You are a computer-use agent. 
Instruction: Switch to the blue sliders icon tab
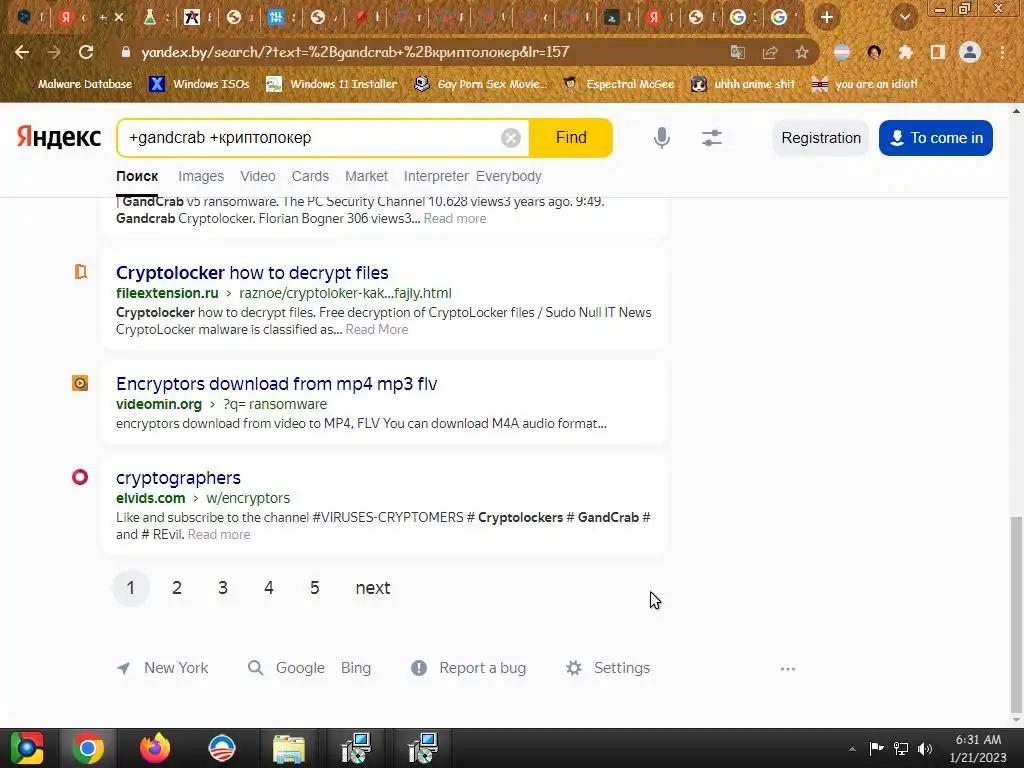click(x=276, y=18)
